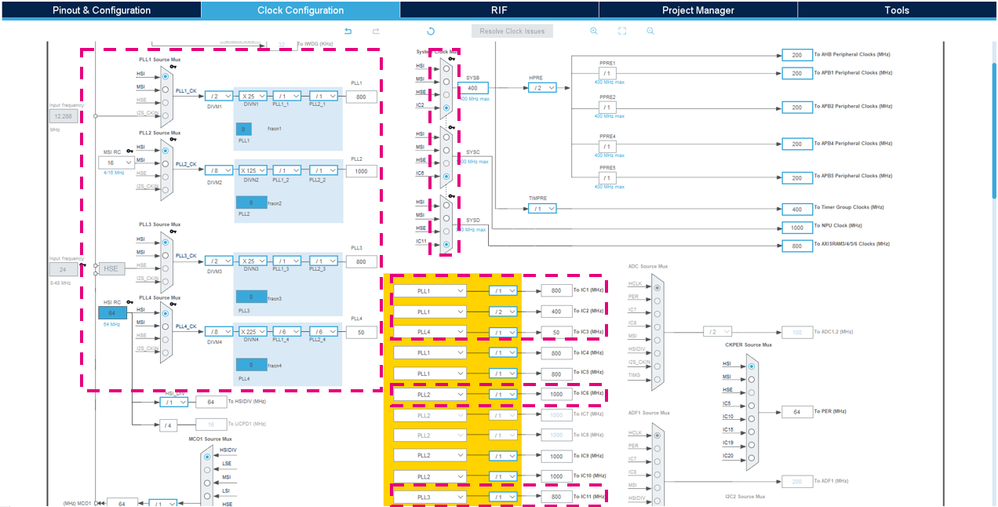Click the greyed HSE source box
The width and height of the screenshot is (998, 507).
coord(111,269)
